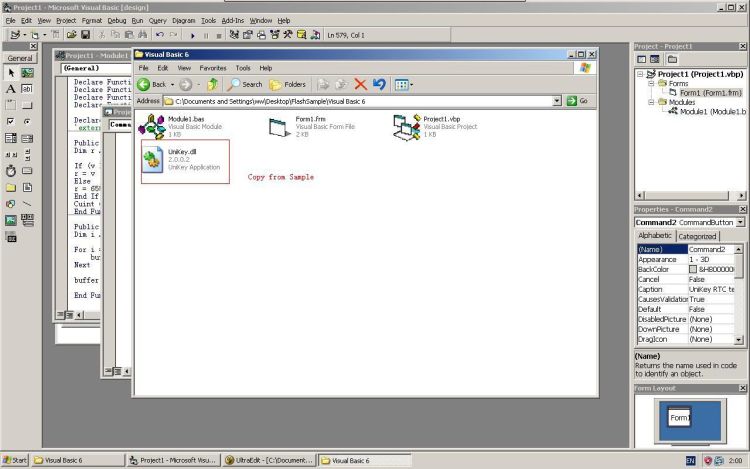Screen dimensions: 750x469
Task: Open the Command2 object dropdown in Properties
Action: point(740,222)
